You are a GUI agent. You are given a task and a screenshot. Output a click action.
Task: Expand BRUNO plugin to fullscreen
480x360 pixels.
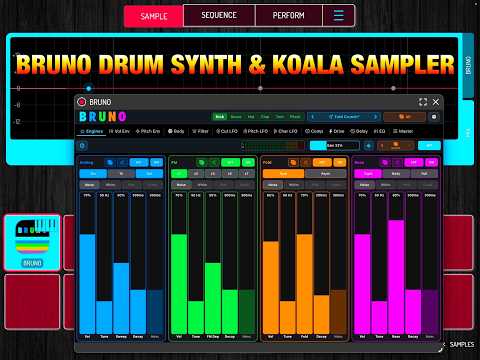tap(423, 102)
